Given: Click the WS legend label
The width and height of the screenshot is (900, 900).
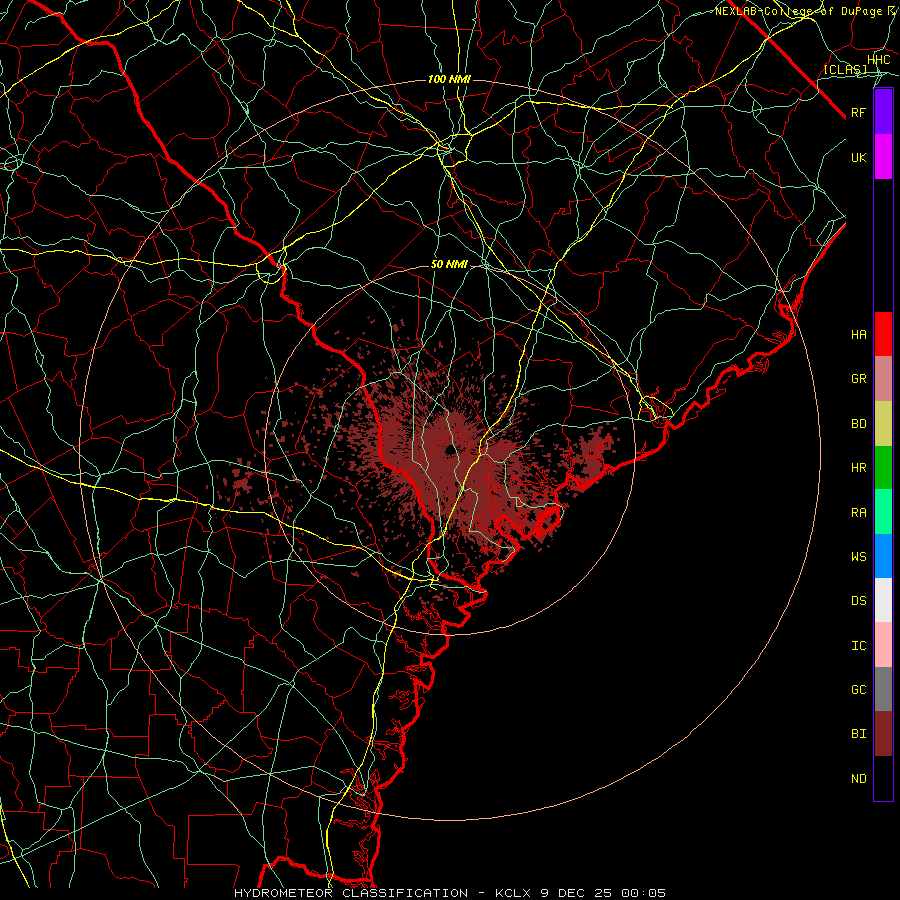Looking at the screenshot, I should (858, 557).
